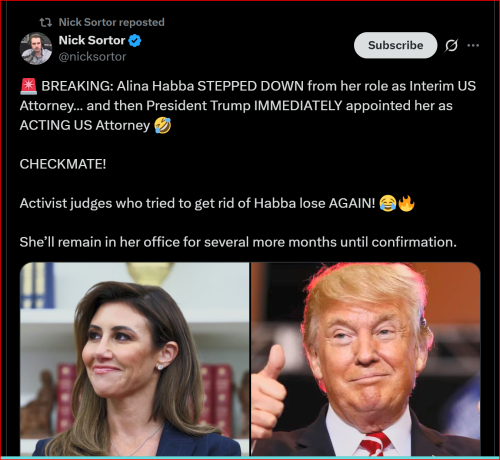Image resolution: width=500 pixels, height=460 pixels.
Task: Click the bold "Nick Sortor" display name
Action: pyautogui.click(x=92, y=40)
